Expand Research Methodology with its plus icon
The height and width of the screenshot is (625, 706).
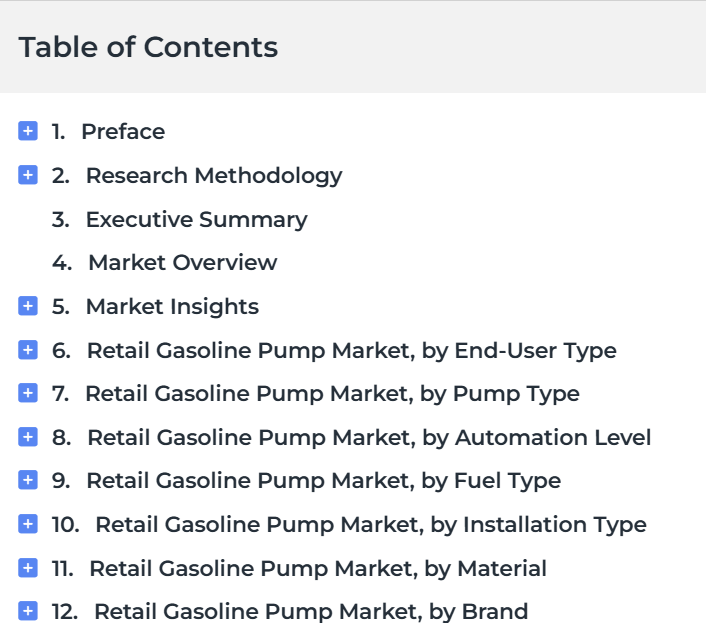[x=28, y=175]
